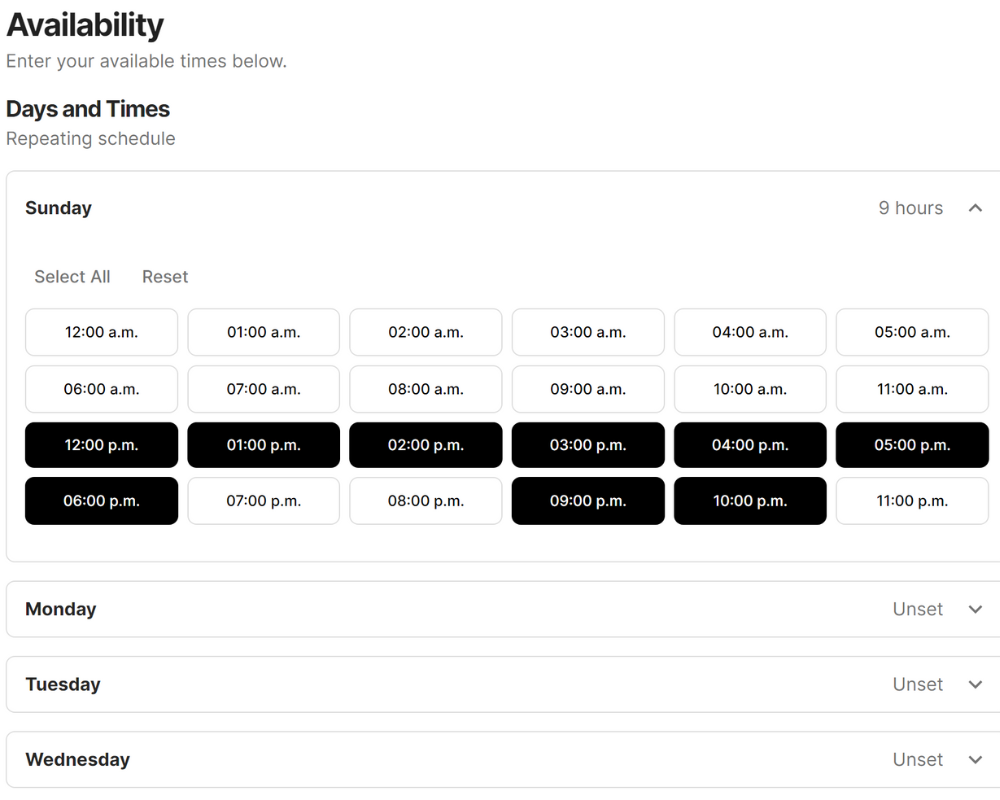Deselect the 10:00 p.m. time slot
1000x800 pixels.
click(749, 501)
